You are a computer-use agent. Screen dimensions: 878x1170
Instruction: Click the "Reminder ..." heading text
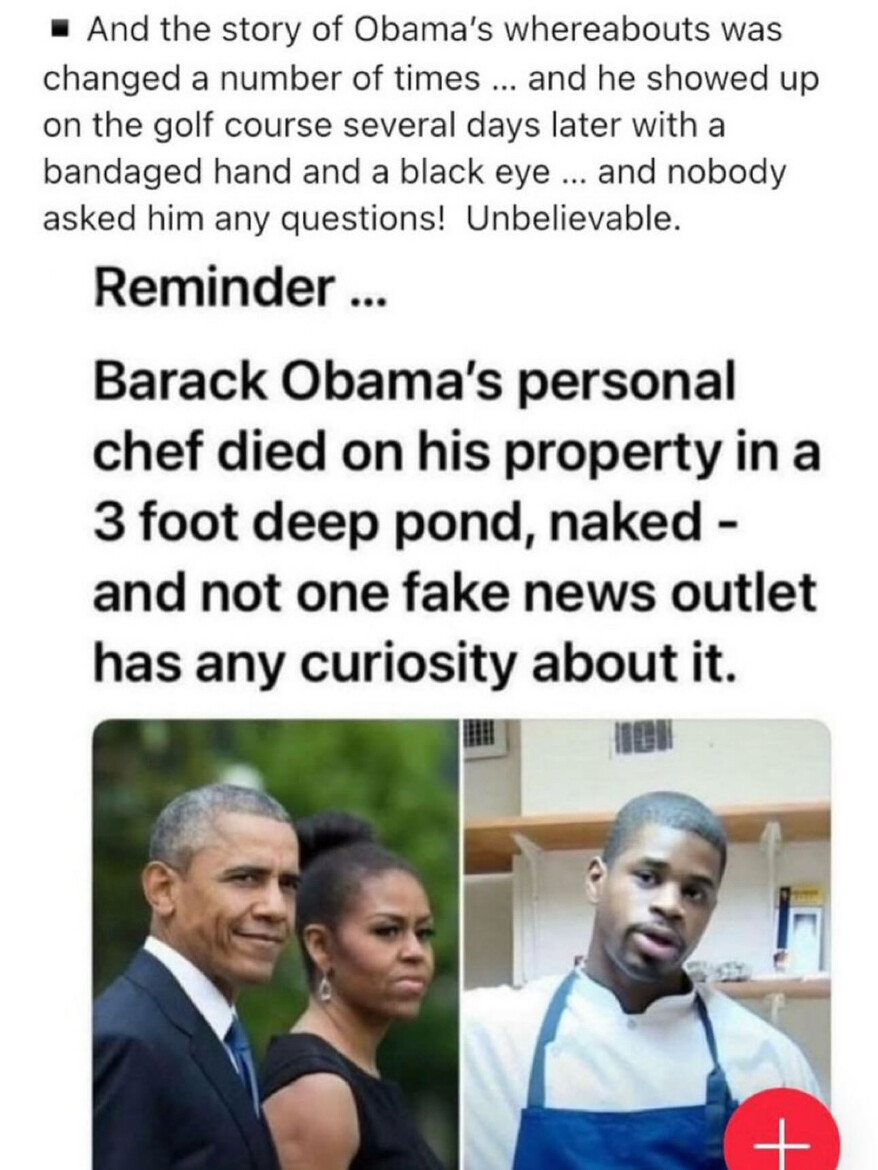(x=239, y=289)
